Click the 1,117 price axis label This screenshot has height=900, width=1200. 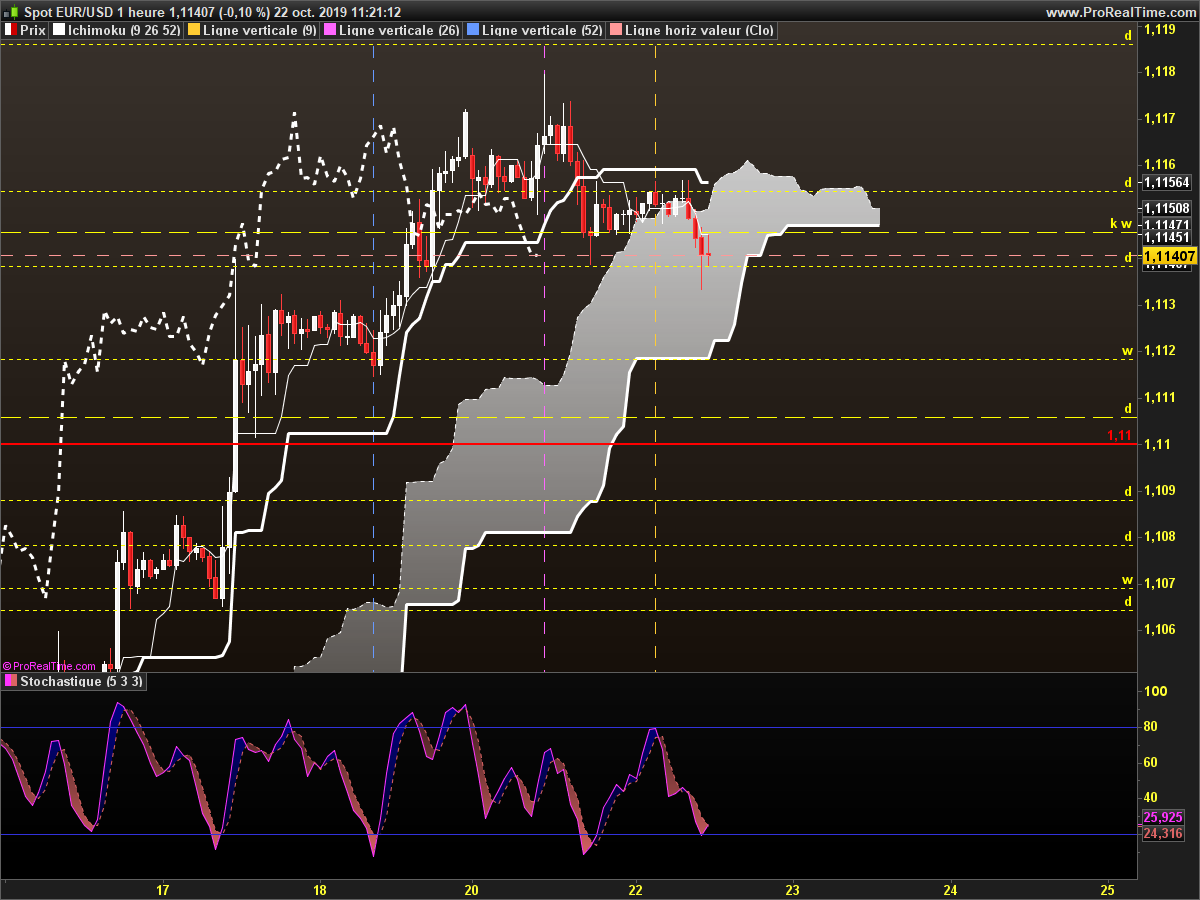coord(1160,118)
